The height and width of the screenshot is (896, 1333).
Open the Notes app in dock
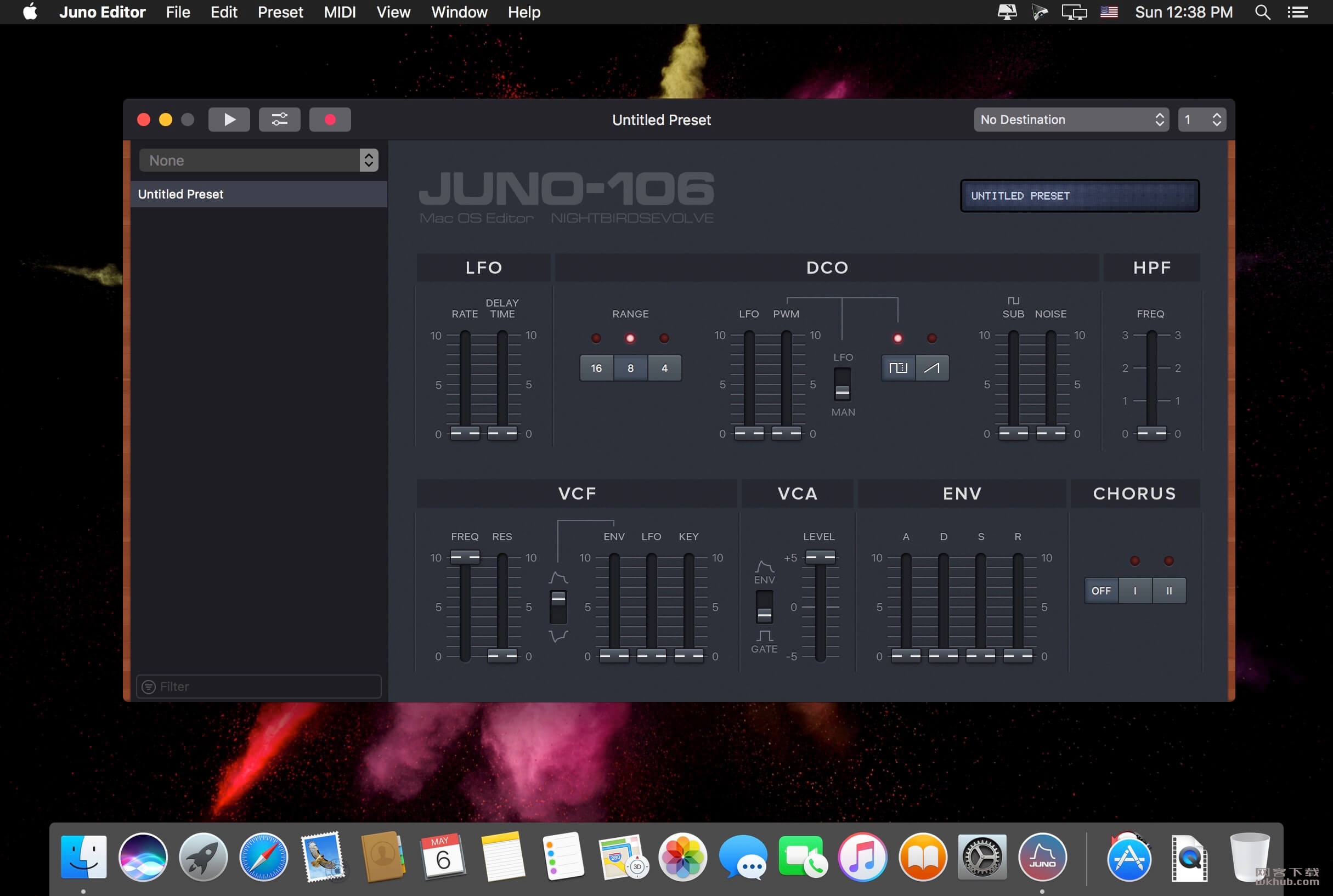tap(503, 857)
